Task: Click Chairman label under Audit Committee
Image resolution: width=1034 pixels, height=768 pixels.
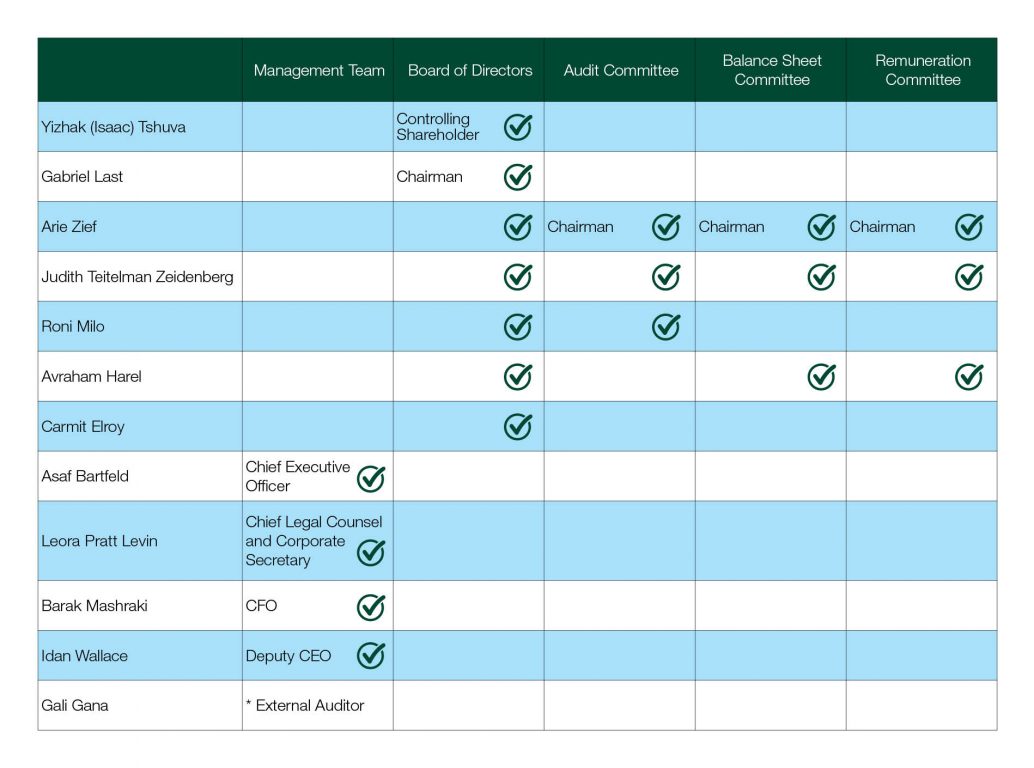Action: [580, 227]
